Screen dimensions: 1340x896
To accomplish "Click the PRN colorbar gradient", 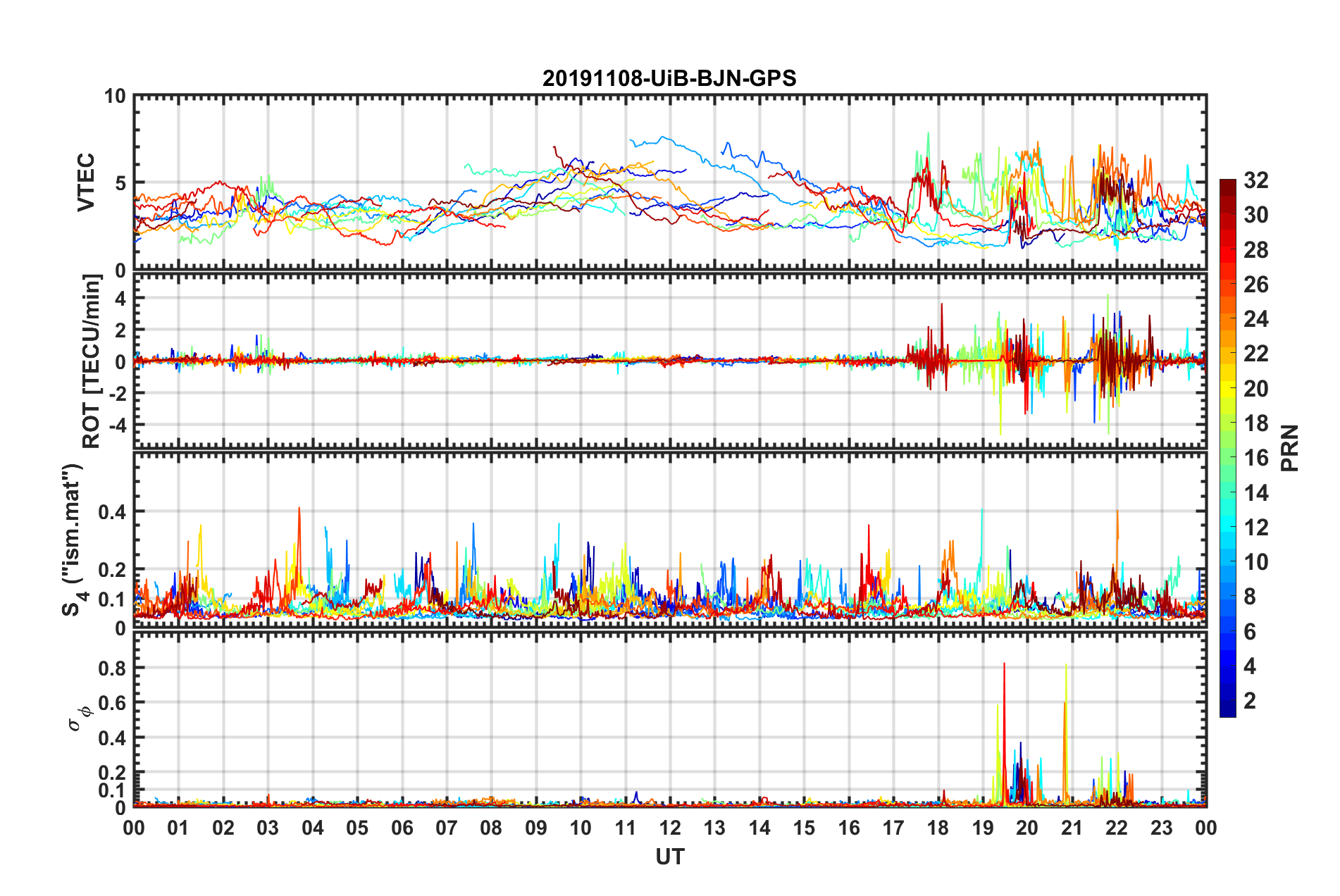I will pos(1228,449).
